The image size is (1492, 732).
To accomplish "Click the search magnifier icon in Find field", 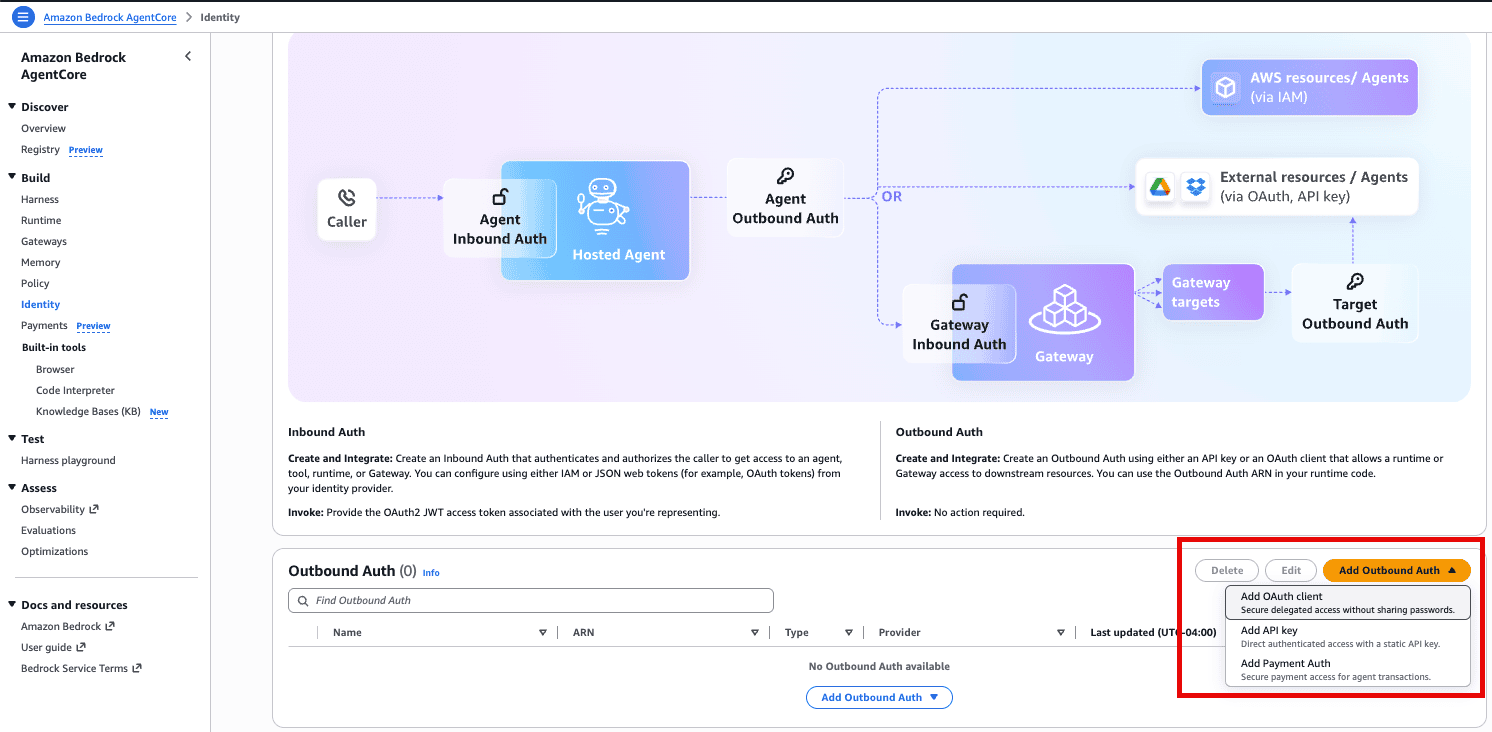I will click(x=303, y=601).
